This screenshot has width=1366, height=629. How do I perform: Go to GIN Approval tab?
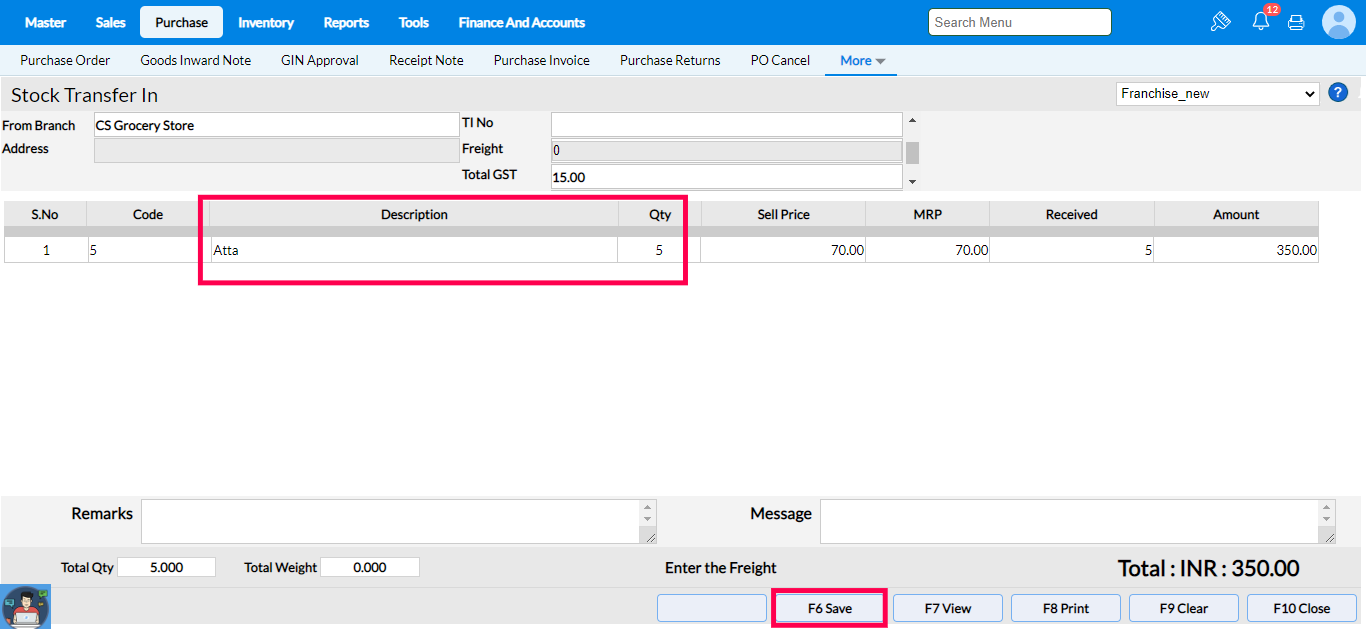point(320,60)
